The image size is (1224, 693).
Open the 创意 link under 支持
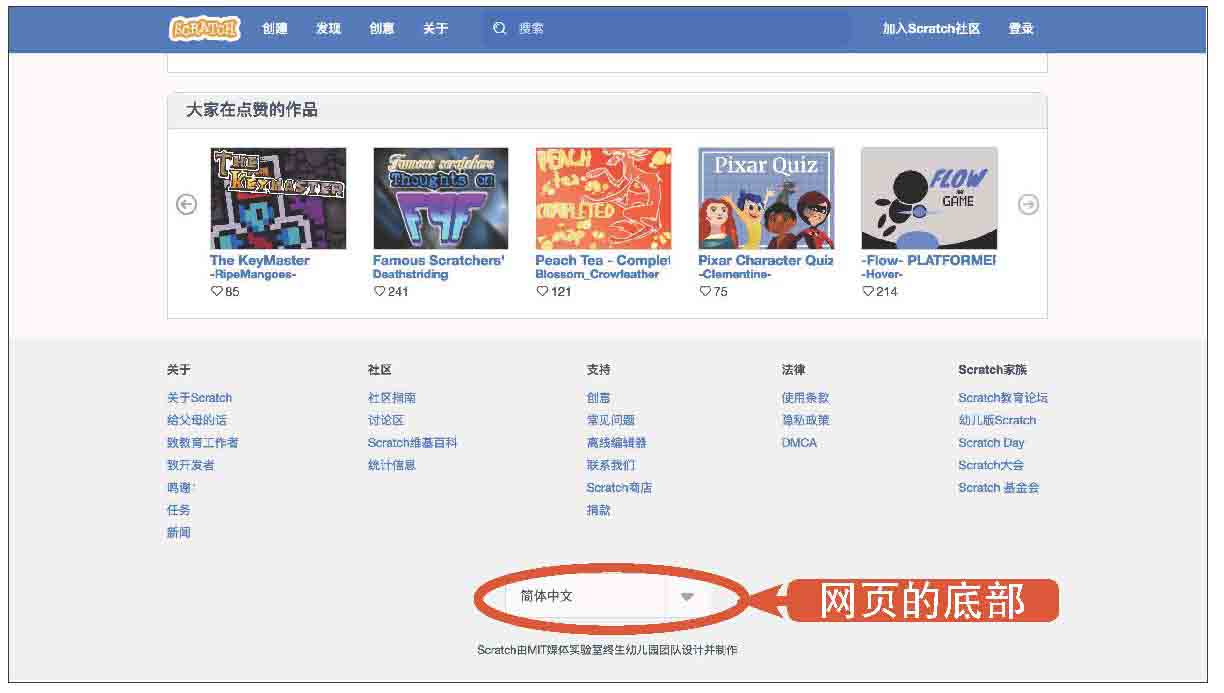pyautogui.click(x=598, y=398)
